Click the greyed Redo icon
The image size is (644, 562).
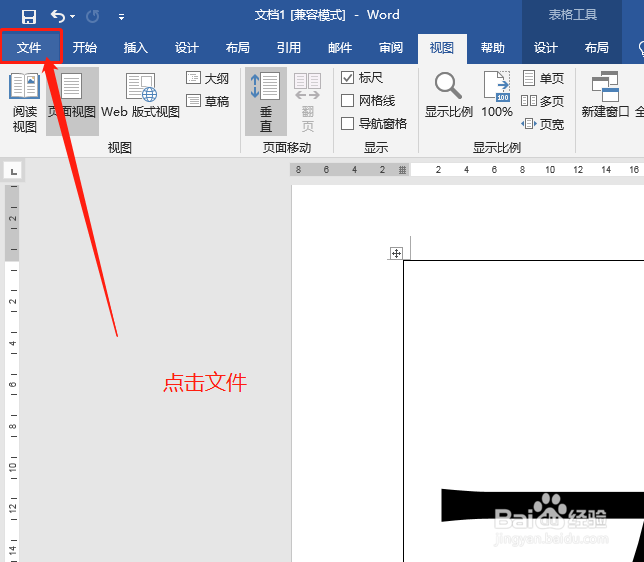pyautogui.click(x=93, y=16)
